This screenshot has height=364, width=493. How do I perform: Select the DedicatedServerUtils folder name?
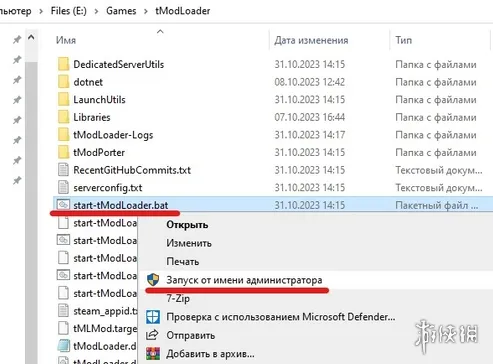tap(119, 64)
